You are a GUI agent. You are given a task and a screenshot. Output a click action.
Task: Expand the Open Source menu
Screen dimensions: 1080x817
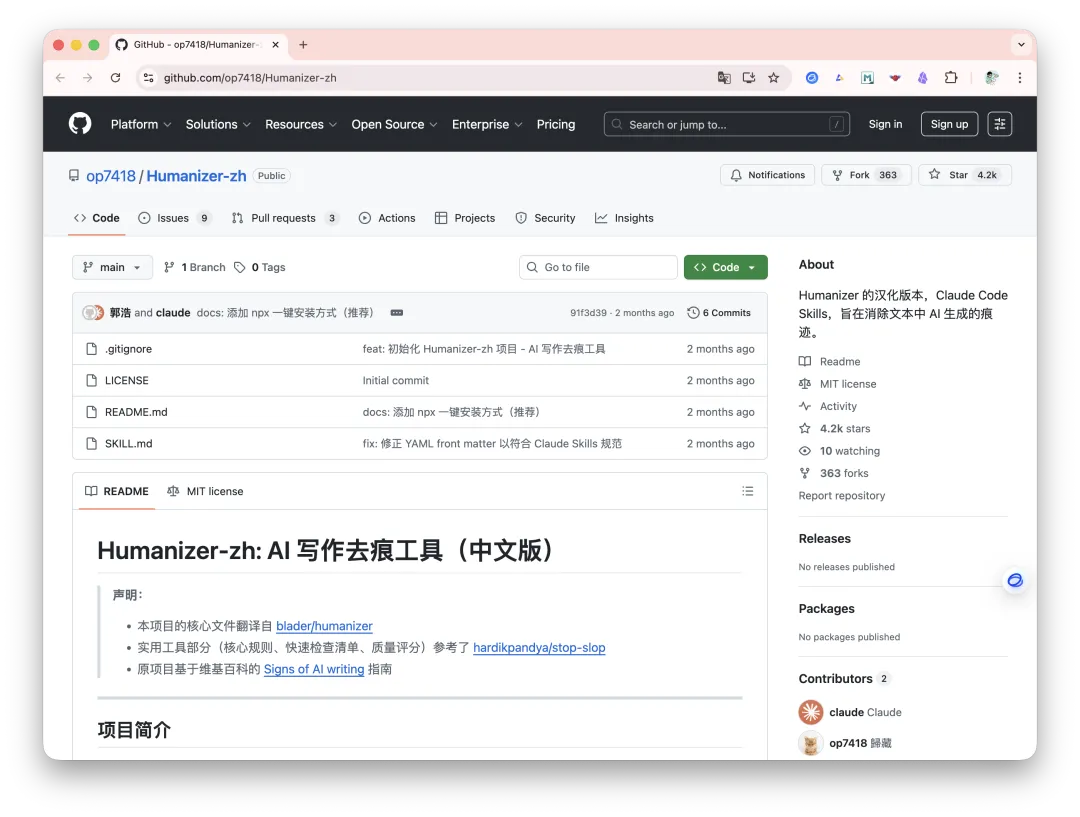[394, 124]
